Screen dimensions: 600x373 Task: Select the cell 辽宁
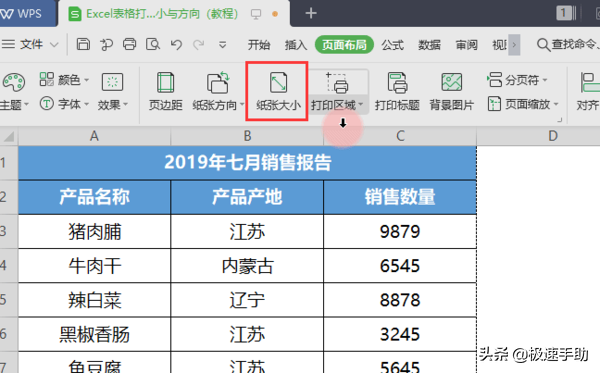(247, 300)
